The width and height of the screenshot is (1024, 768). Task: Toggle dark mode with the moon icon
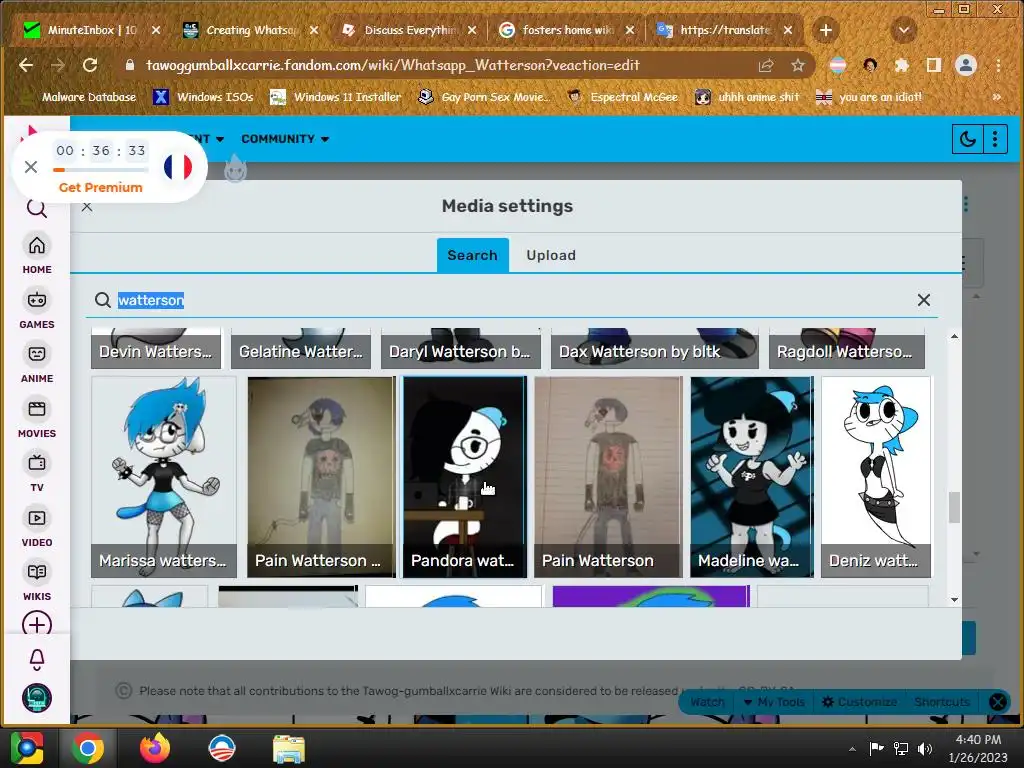pos(967,139)
